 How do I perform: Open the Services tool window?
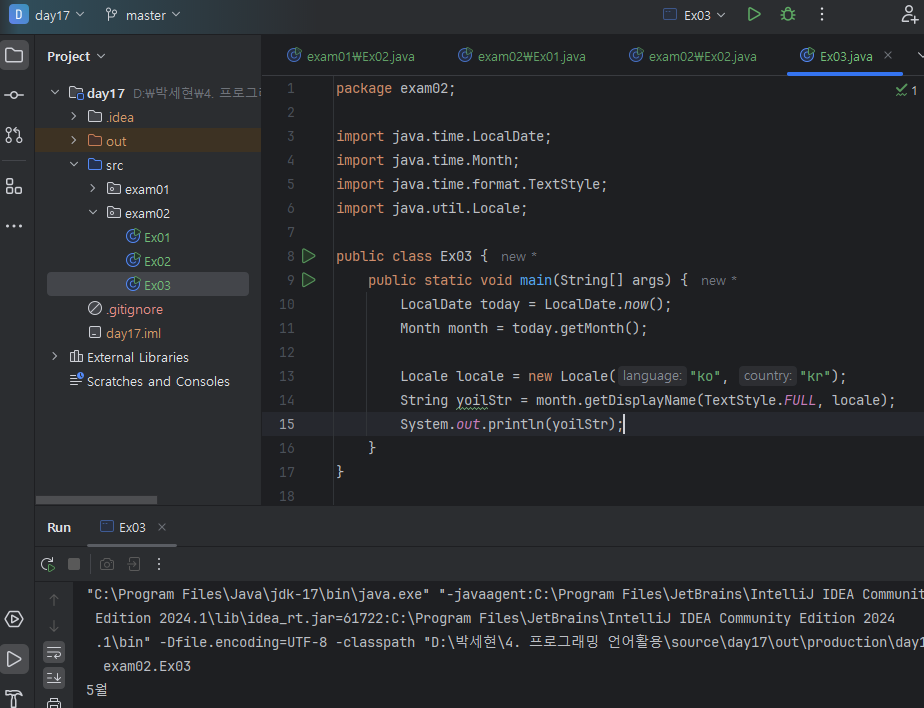coord(14,619)
